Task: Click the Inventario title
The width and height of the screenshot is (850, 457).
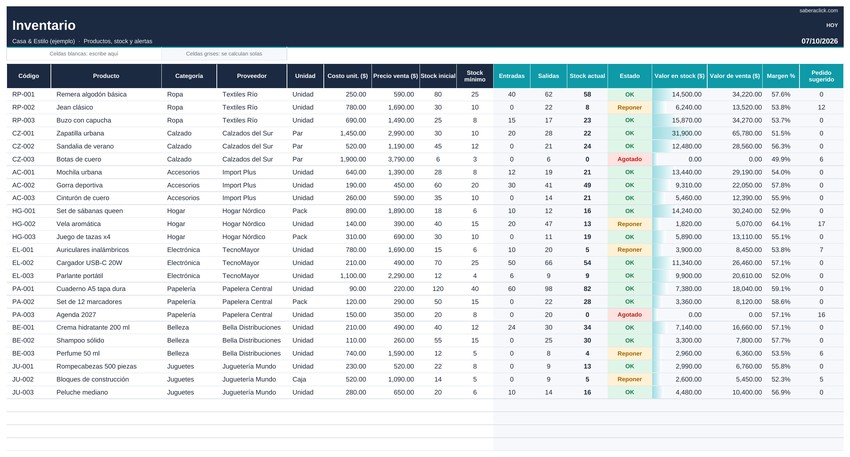Action: (44, 25)
